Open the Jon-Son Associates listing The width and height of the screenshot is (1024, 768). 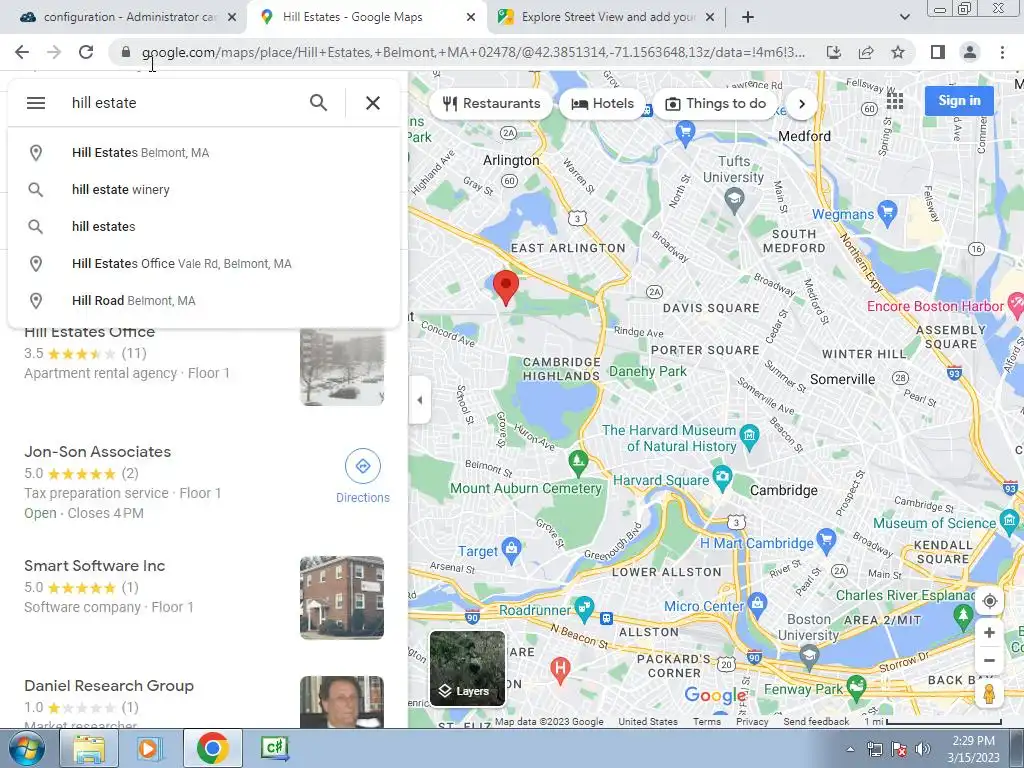(98, 452)
